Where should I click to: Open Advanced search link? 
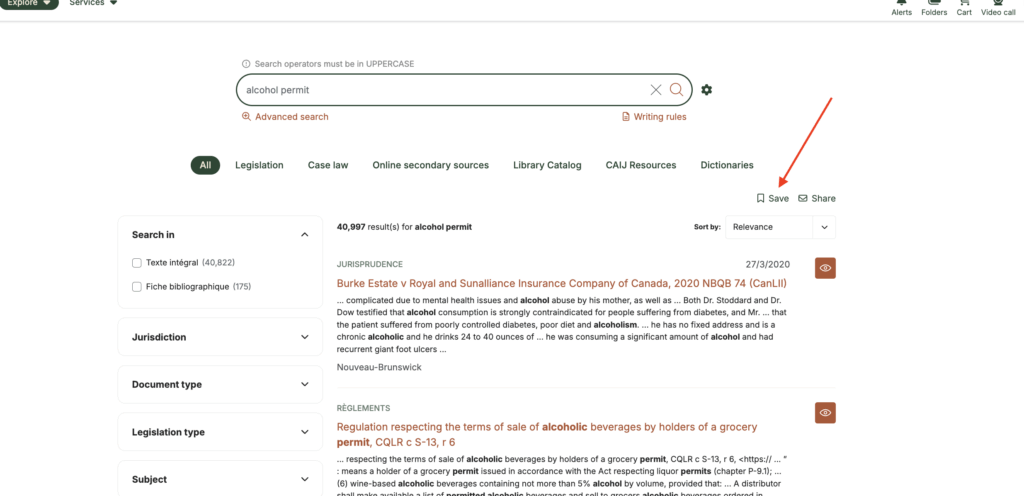pyautogui.click(x=285, y=117)
